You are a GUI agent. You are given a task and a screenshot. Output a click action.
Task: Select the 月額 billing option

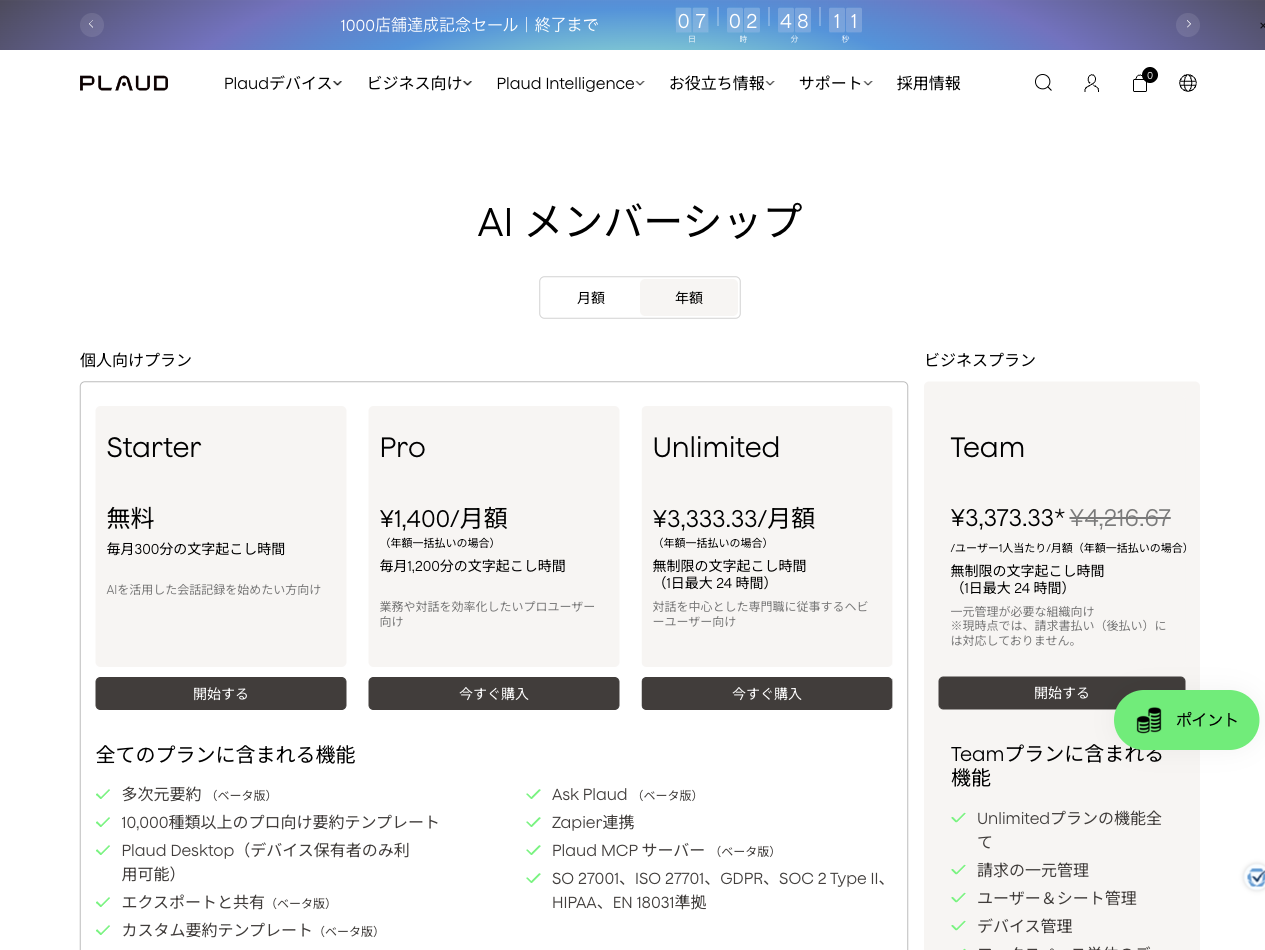[591, 298]
